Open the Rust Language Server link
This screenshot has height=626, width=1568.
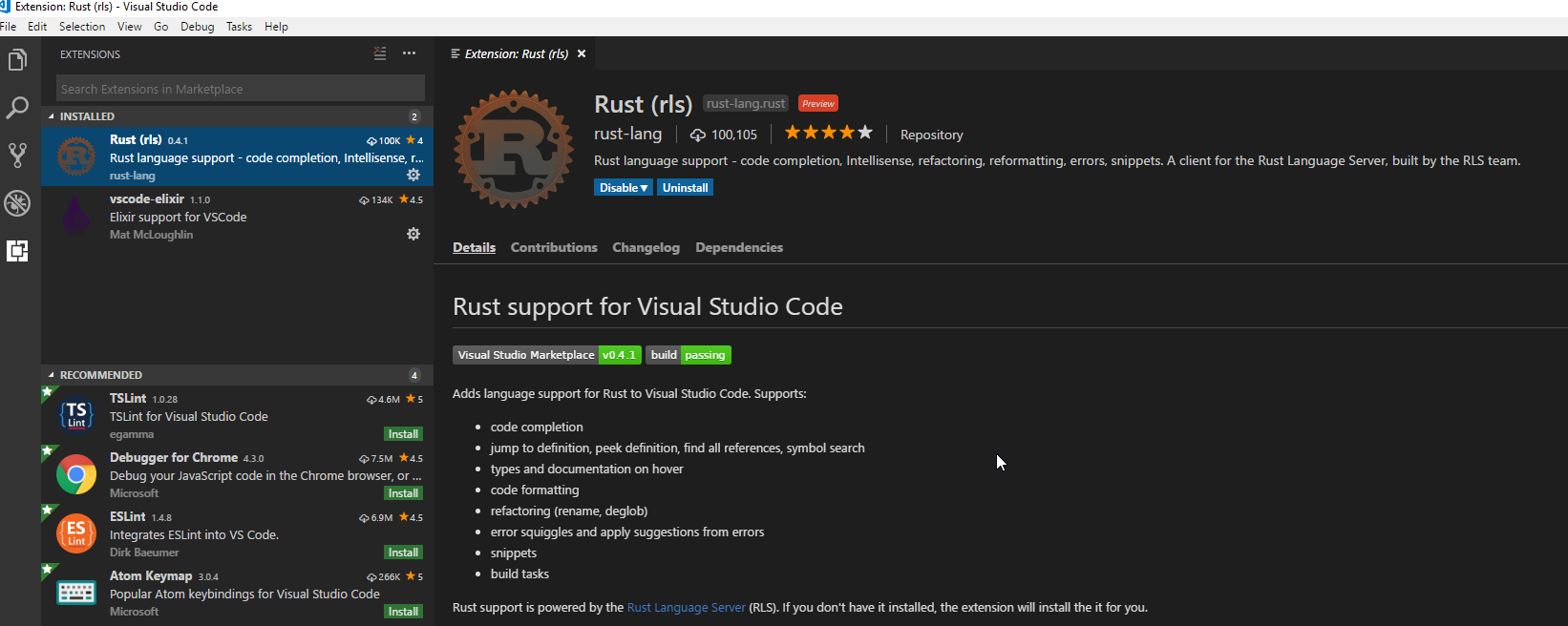[686, 607]
